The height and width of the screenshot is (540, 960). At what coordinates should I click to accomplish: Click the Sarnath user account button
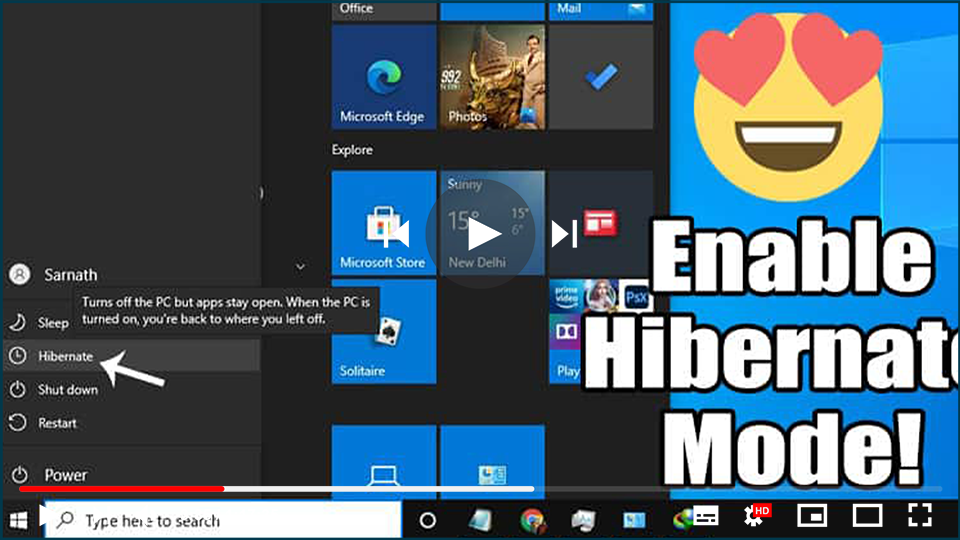[70, 274]
